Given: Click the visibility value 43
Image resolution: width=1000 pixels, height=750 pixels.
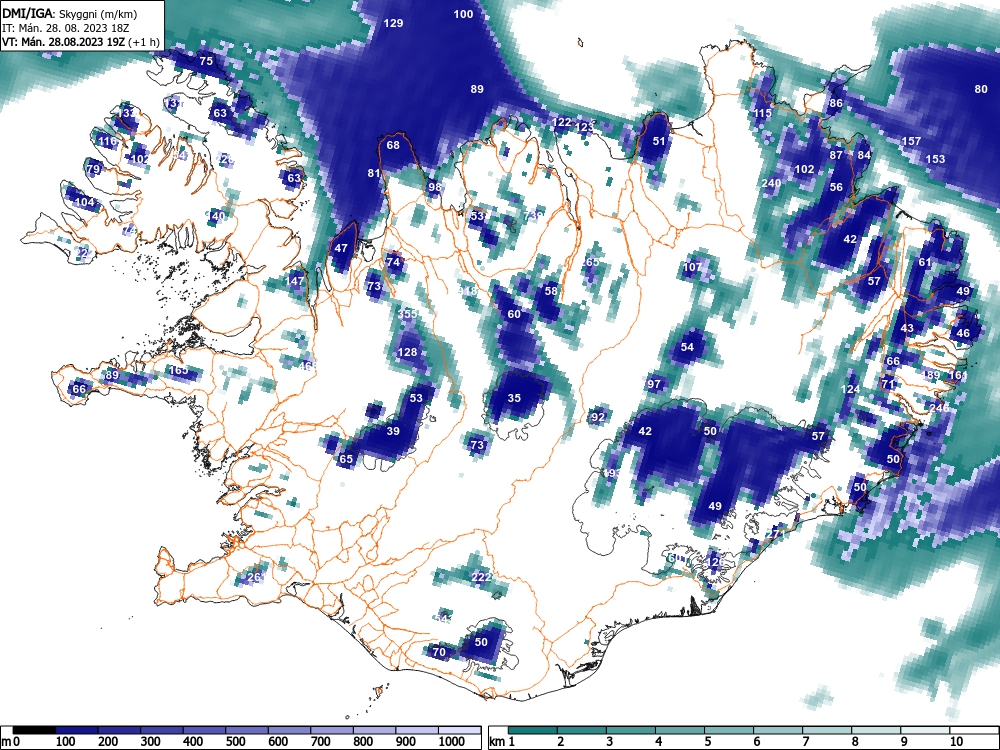Looking at the screenshot, I should pos(907,328).
